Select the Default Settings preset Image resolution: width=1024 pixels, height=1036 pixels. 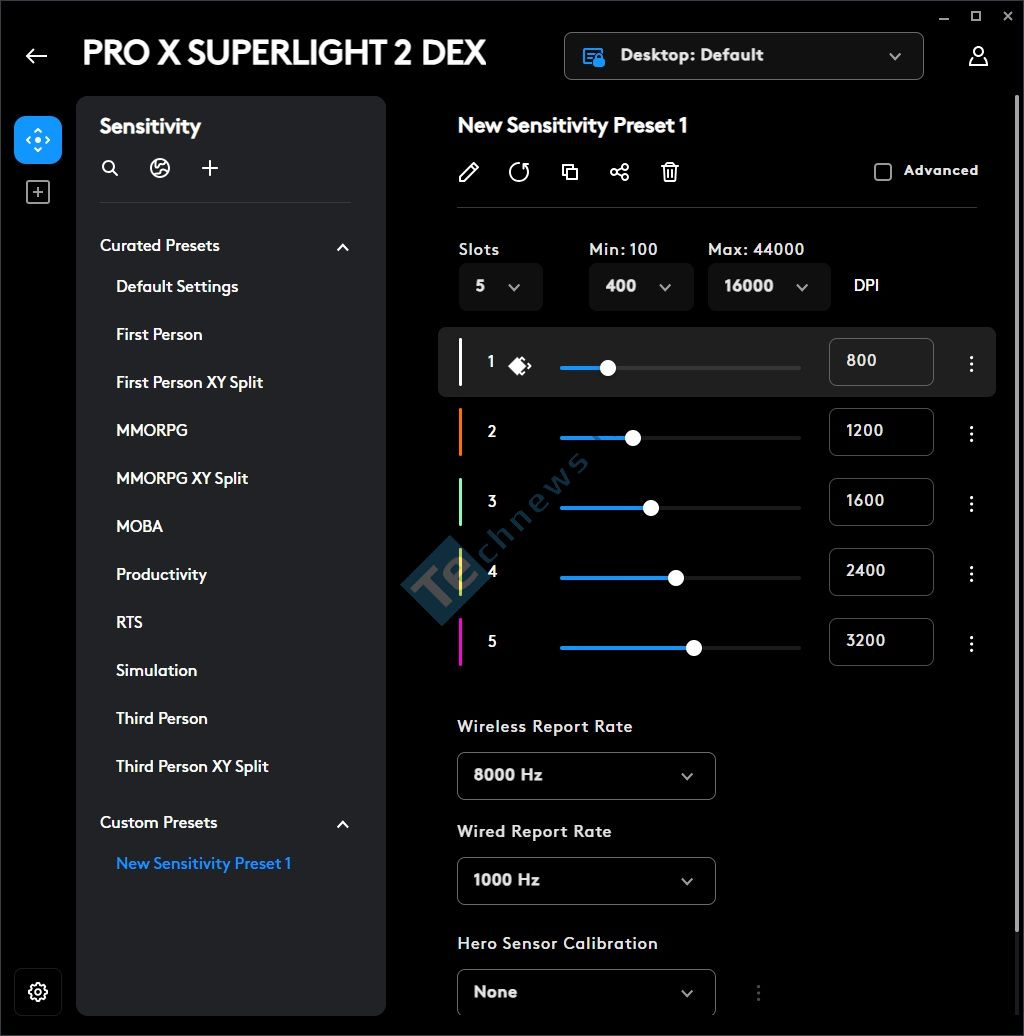[177, 287]
